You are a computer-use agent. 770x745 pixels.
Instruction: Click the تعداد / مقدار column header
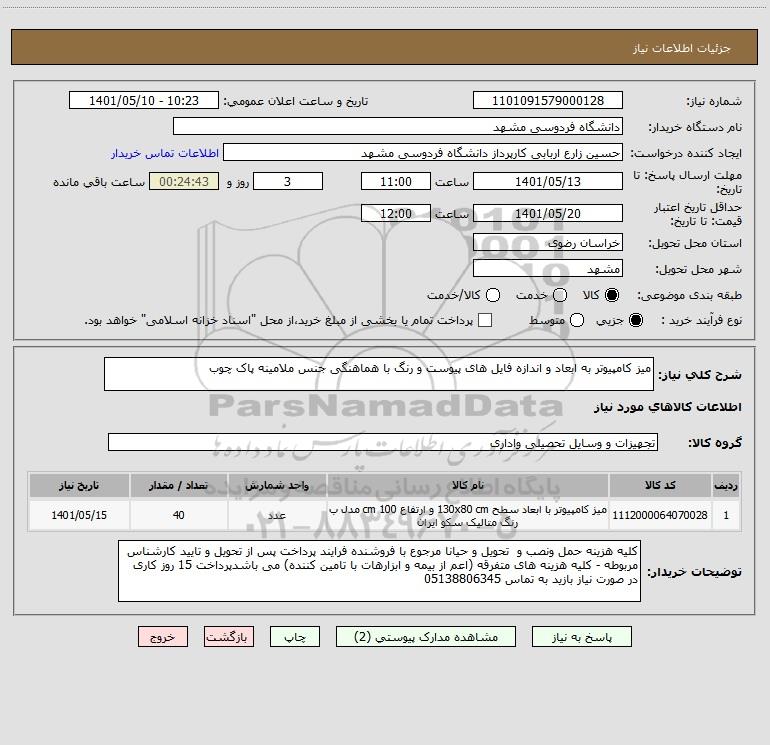179,485
